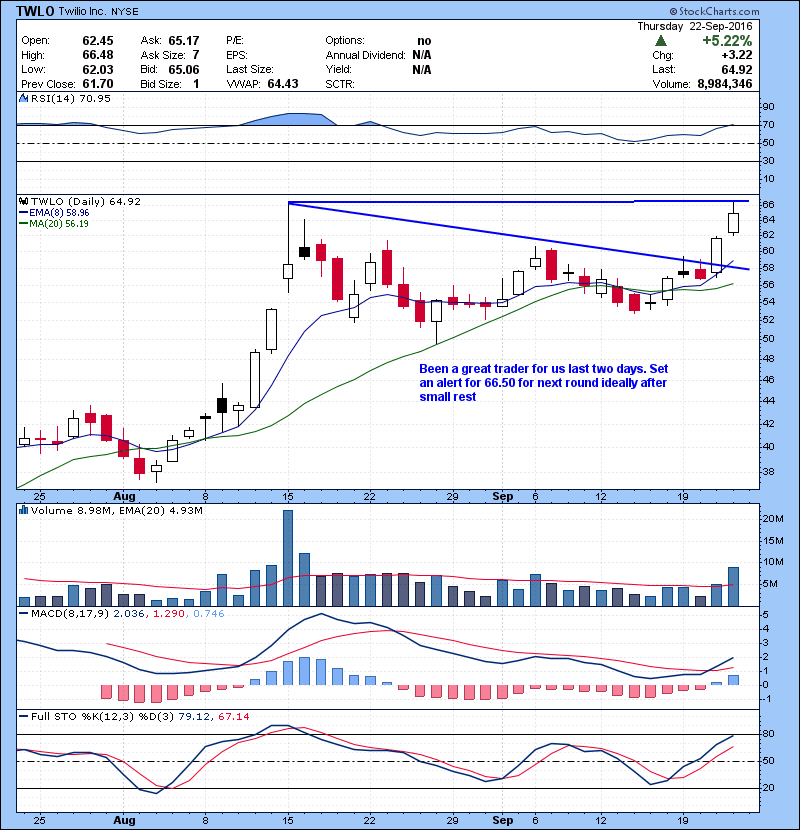Click the Annual Dividend N/A value

pos(421,55)
